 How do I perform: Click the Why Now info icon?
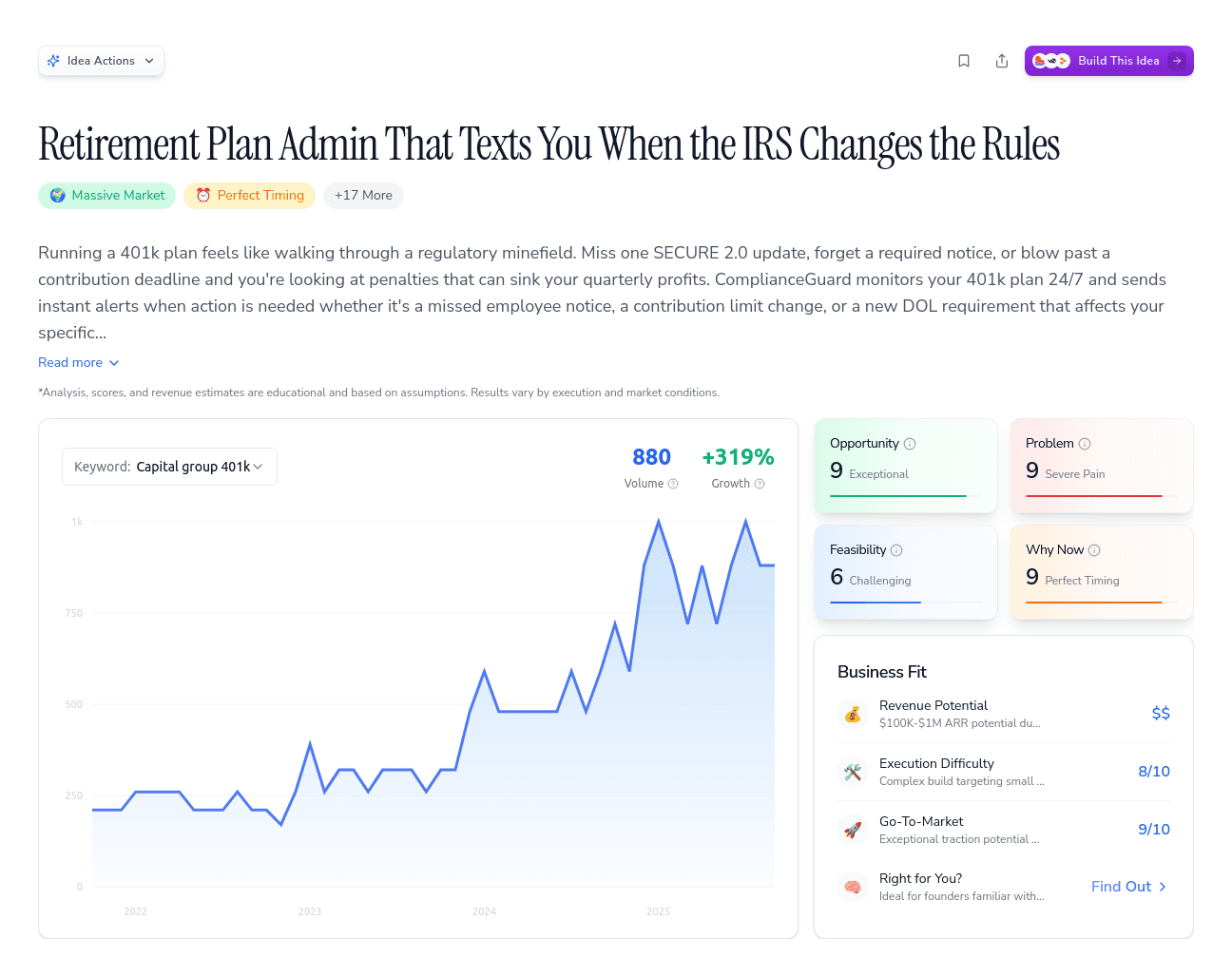click(x=1094, y=550)
